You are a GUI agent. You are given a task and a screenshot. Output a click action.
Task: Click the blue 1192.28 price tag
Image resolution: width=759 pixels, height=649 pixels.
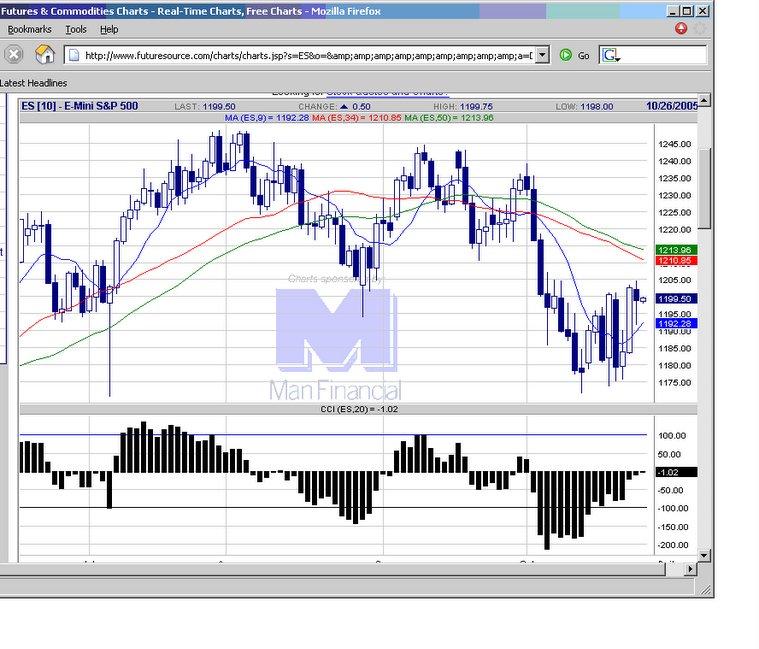pos(676,323)
